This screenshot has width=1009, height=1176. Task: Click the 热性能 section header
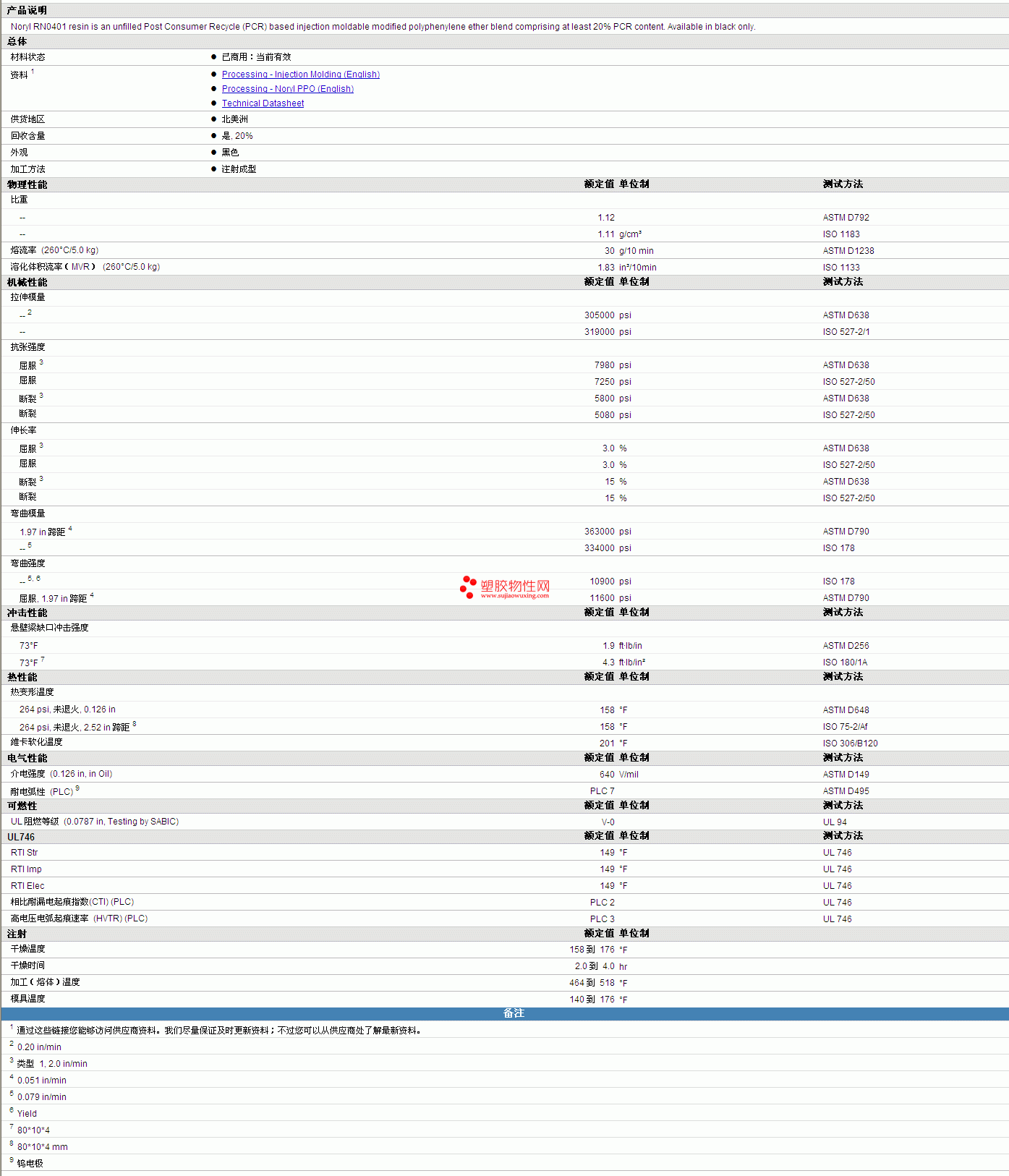pos(22,677)
